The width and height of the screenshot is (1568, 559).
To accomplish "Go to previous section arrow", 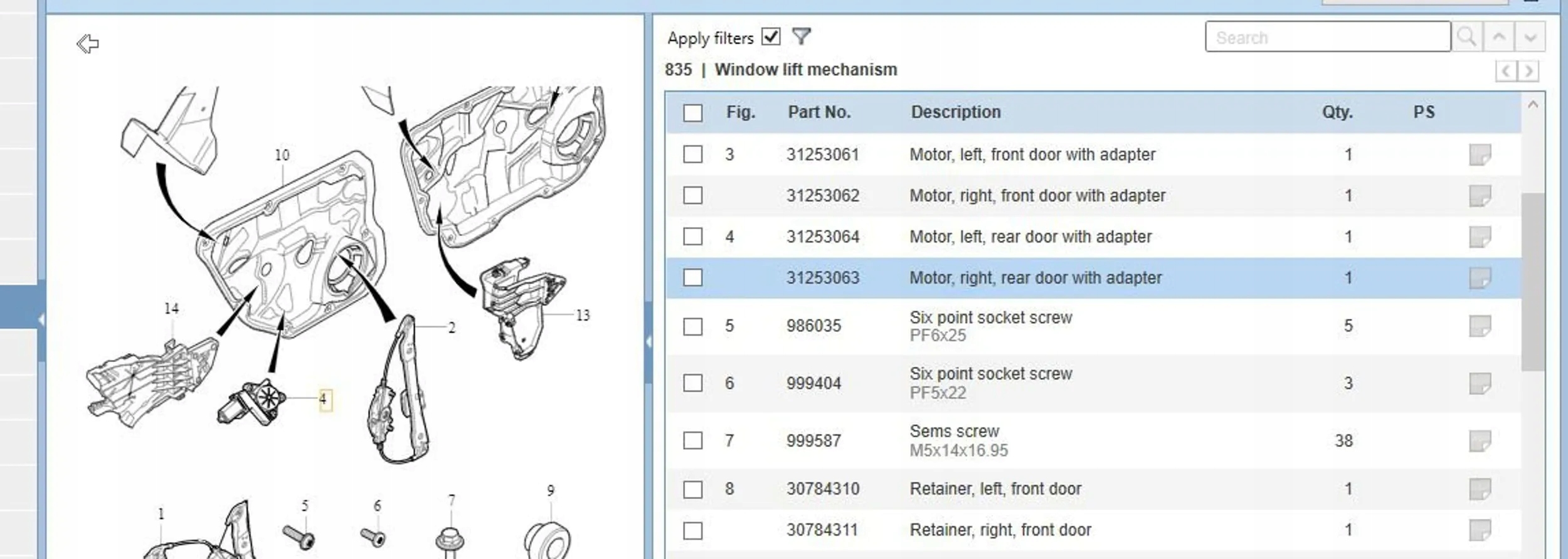I will (x=1506, y=71).
